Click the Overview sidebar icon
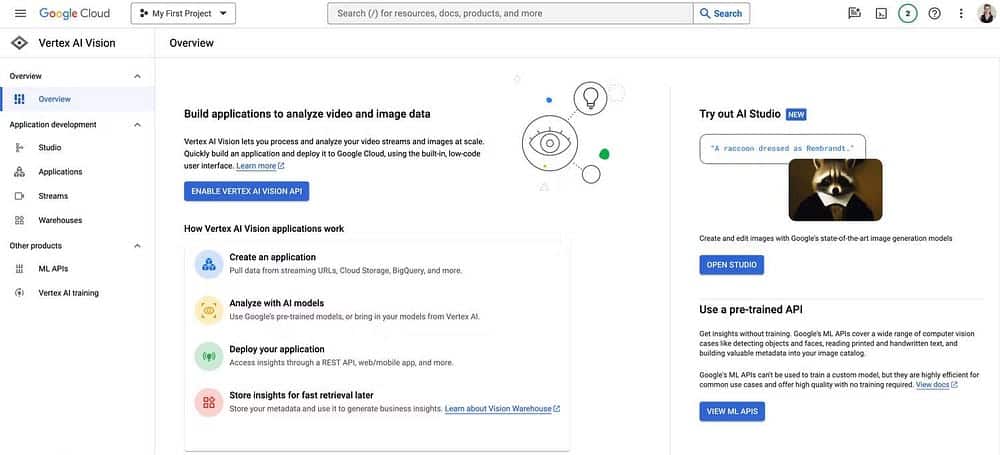Viewport: 1000px width, 455px height. 19,99
